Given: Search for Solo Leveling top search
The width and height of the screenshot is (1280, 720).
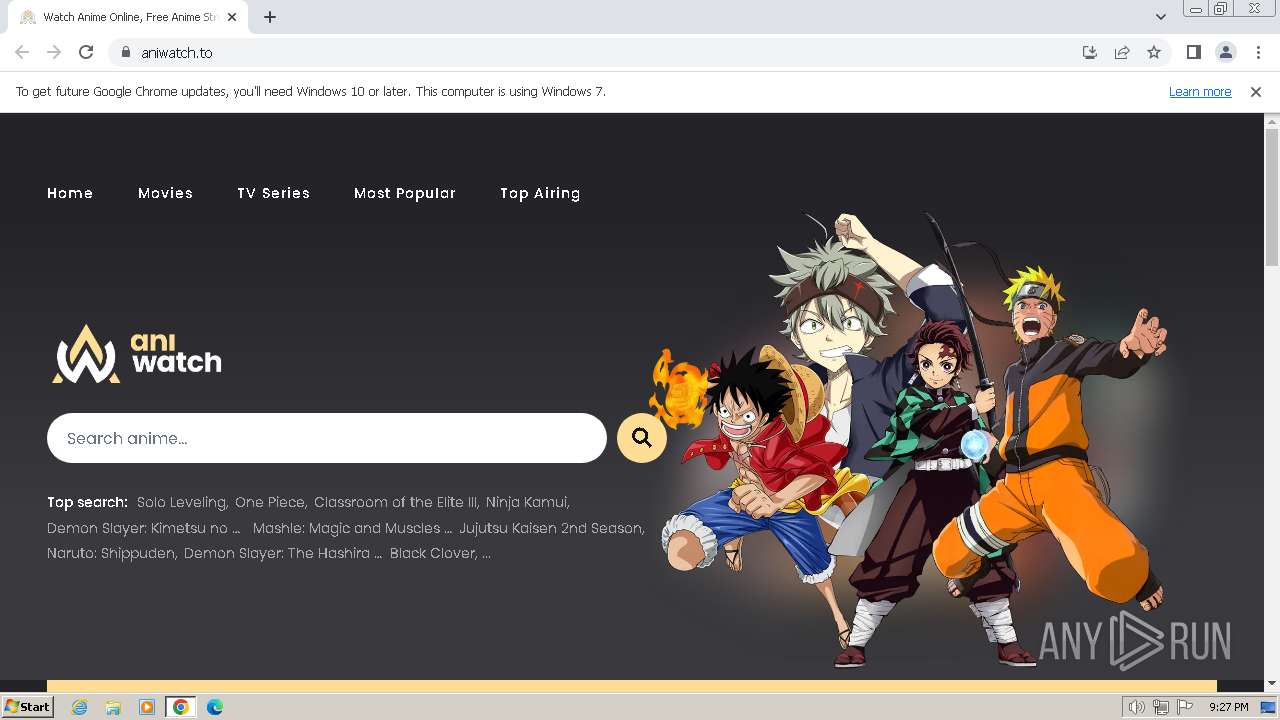Looking at the screenshot, I should pyautogui.click(x=182, y=502).
